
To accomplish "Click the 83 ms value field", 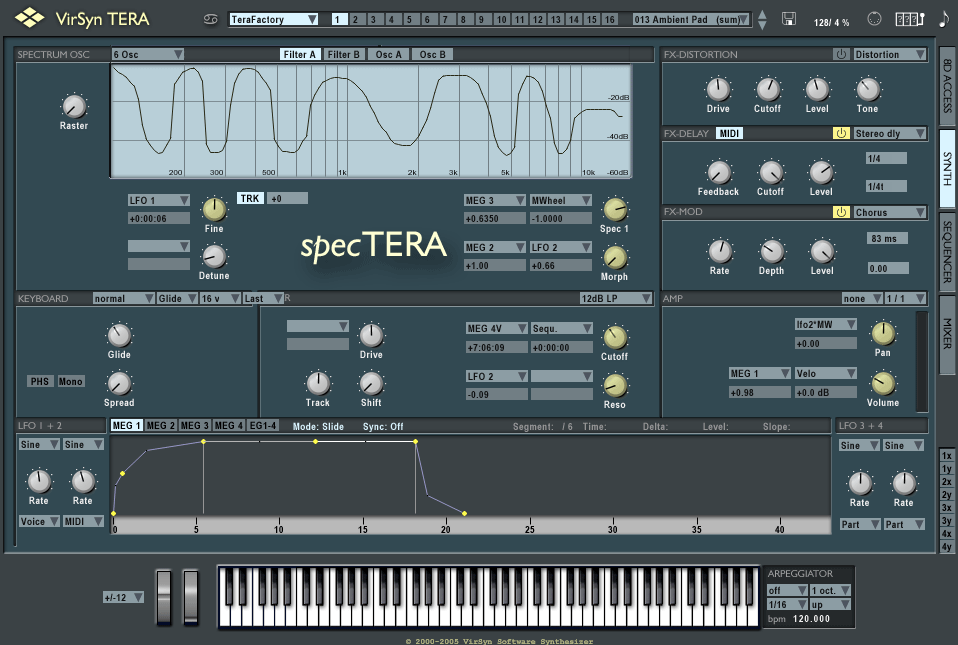I will pyautogui.click(x=887, y=238).
